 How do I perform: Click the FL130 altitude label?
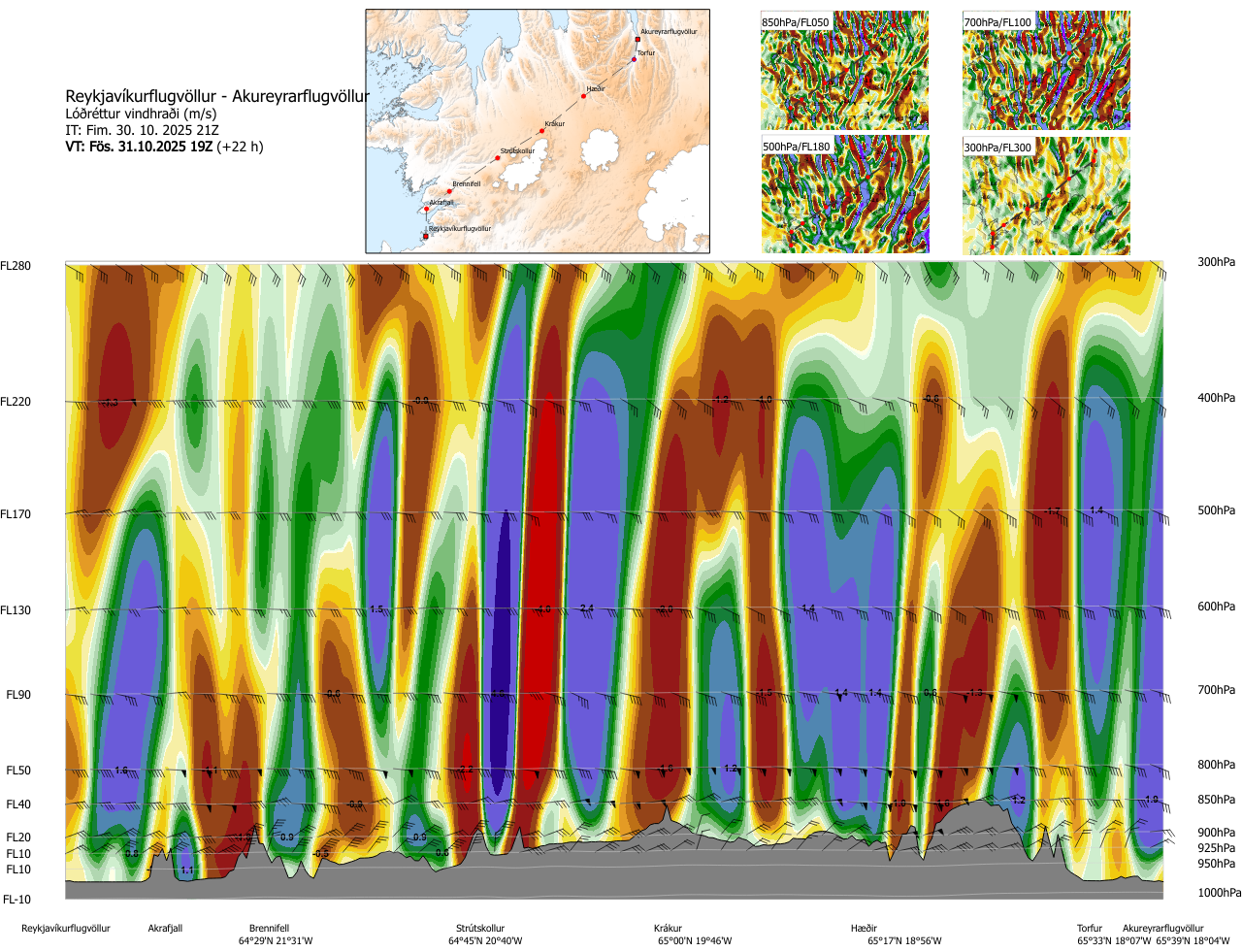[x=16, y=610]
